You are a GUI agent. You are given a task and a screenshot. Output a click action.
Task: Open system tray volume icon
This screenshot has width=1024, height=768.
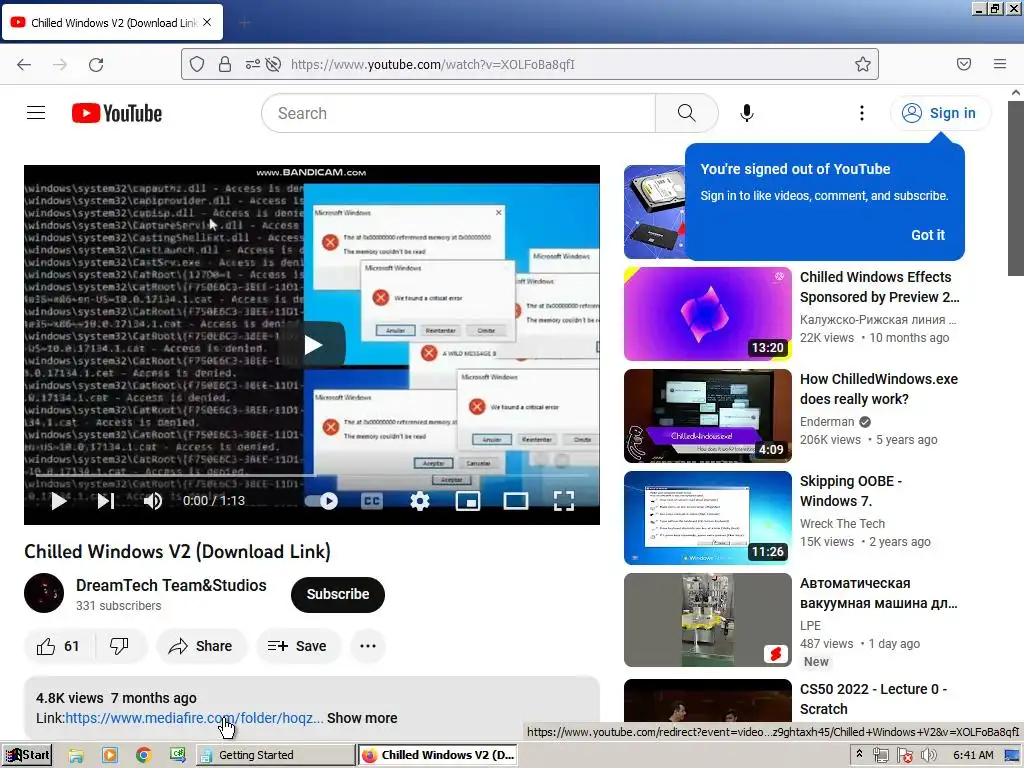928,756
